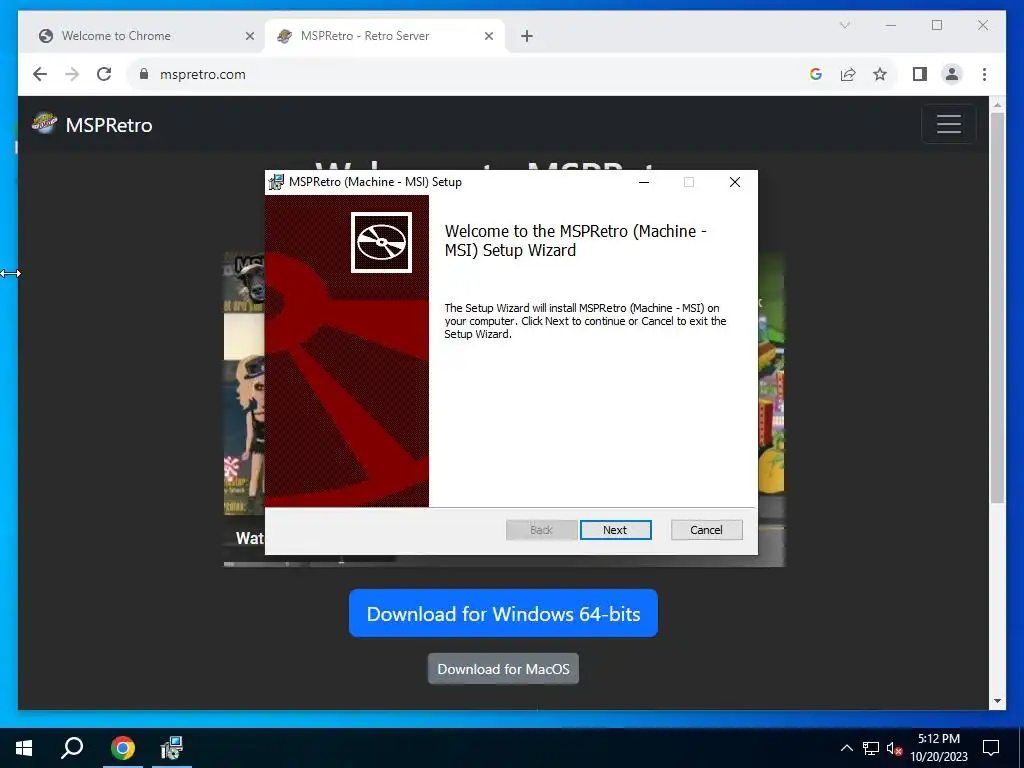Open the Windows Start menu
The width and height of the screenshot is (1024, 768).
24,748
